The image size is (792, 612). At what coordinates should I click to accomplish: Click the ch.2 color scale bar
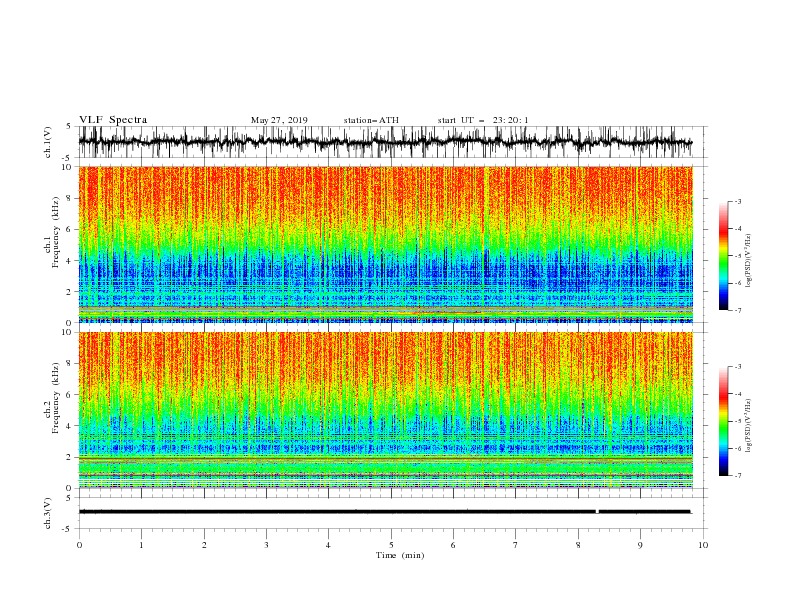[723, 421]
